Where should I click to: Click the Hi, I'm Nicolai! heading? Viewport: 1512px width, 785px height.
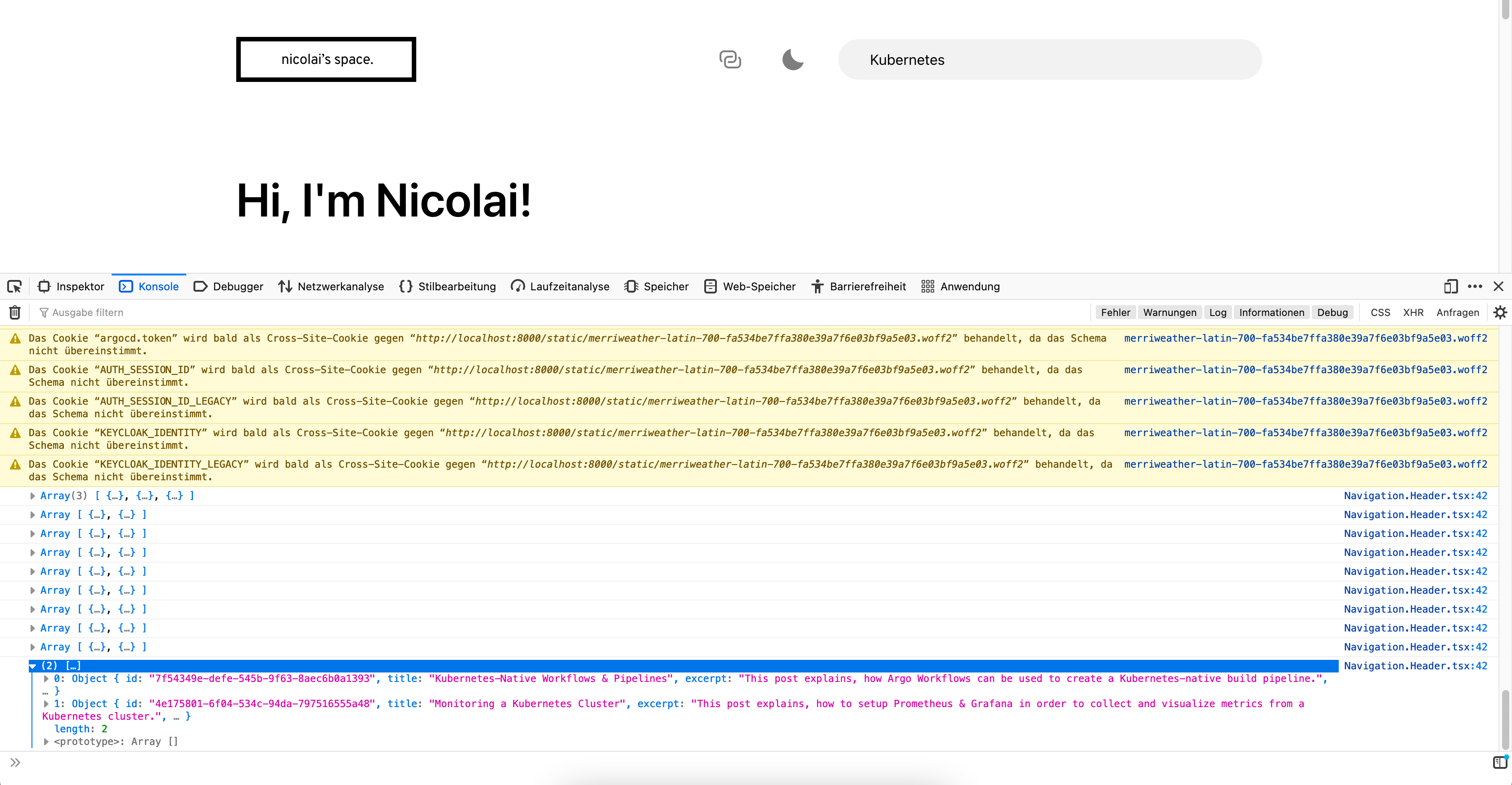[x=384, y=201]
